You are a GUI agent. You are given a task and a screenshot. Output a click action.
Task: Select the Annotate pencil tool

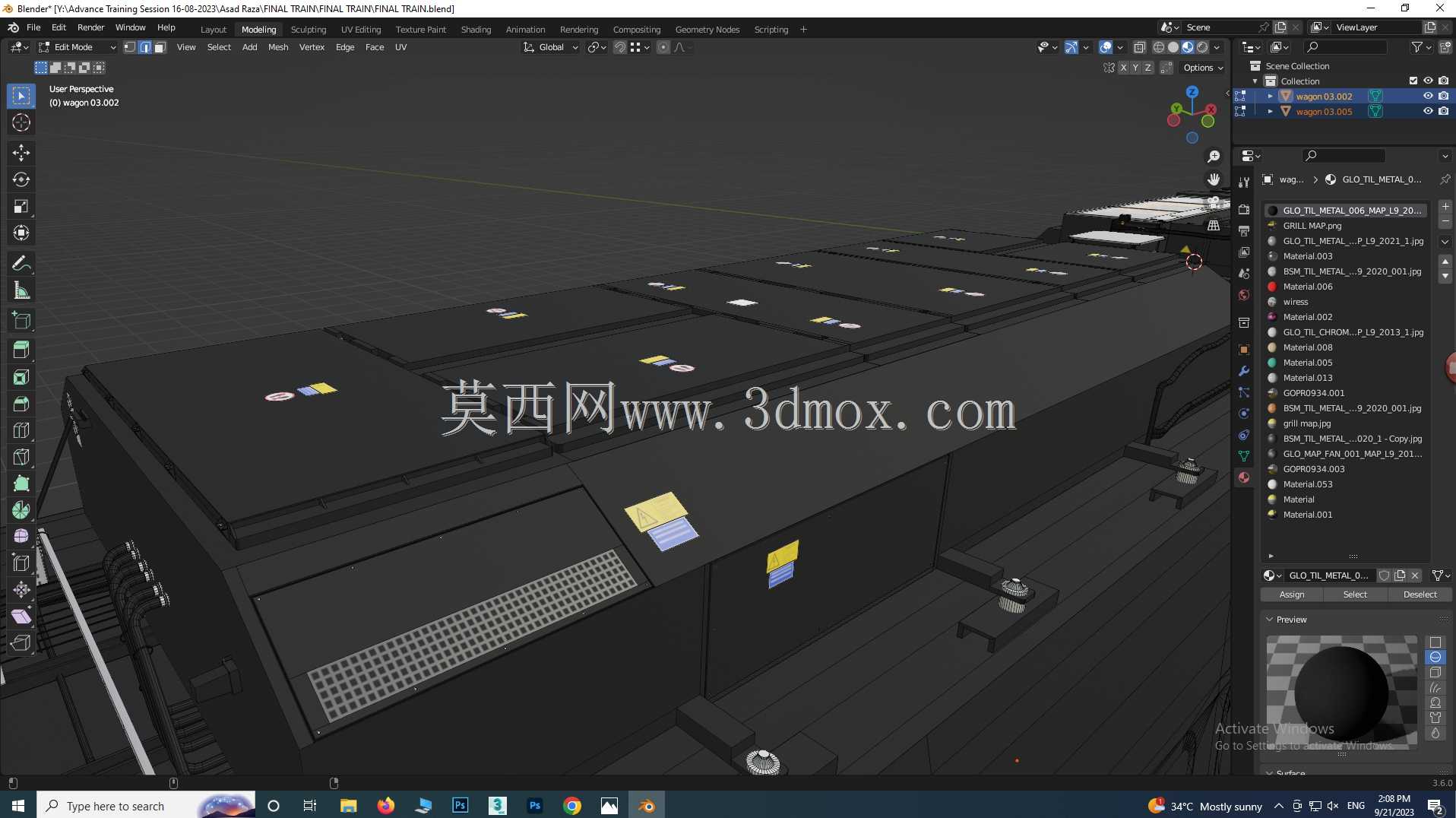tap(21, 264)
